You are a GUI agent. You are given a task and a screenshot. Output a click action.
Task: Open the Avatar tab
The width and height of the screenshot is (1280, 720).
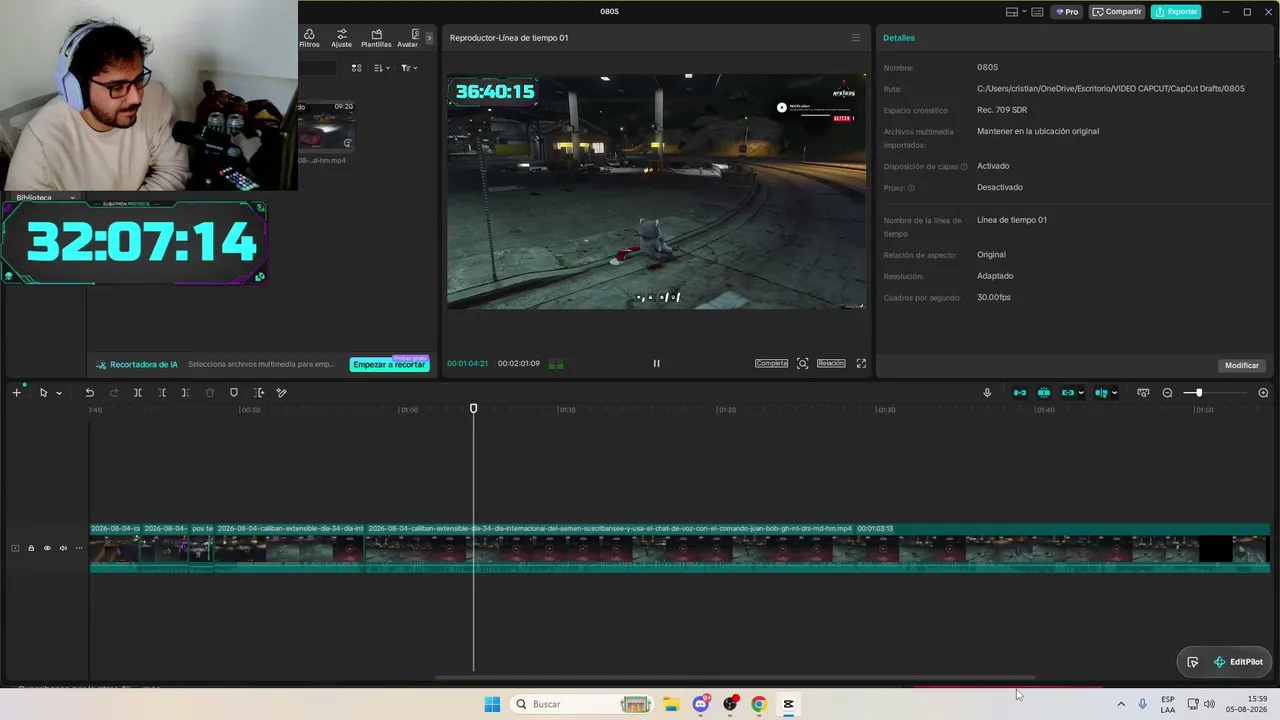(408, 38)
